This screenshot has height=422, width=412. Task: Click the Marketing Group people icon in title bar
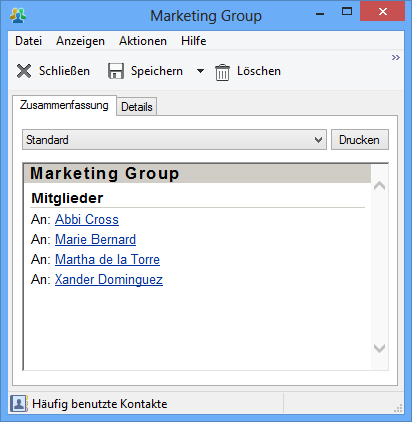pyautogui.click(x=18, y=15)
